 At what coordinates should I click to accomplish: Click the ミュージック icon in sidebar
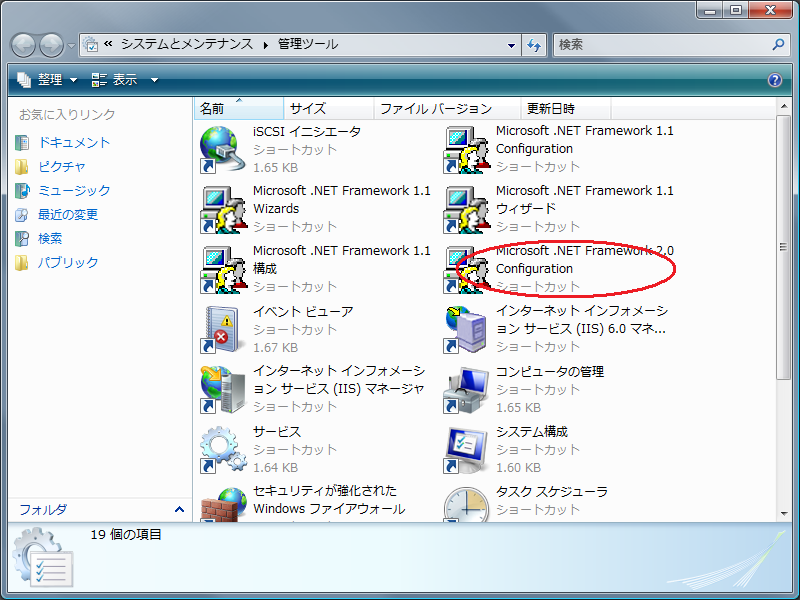(x=22, y=190)
